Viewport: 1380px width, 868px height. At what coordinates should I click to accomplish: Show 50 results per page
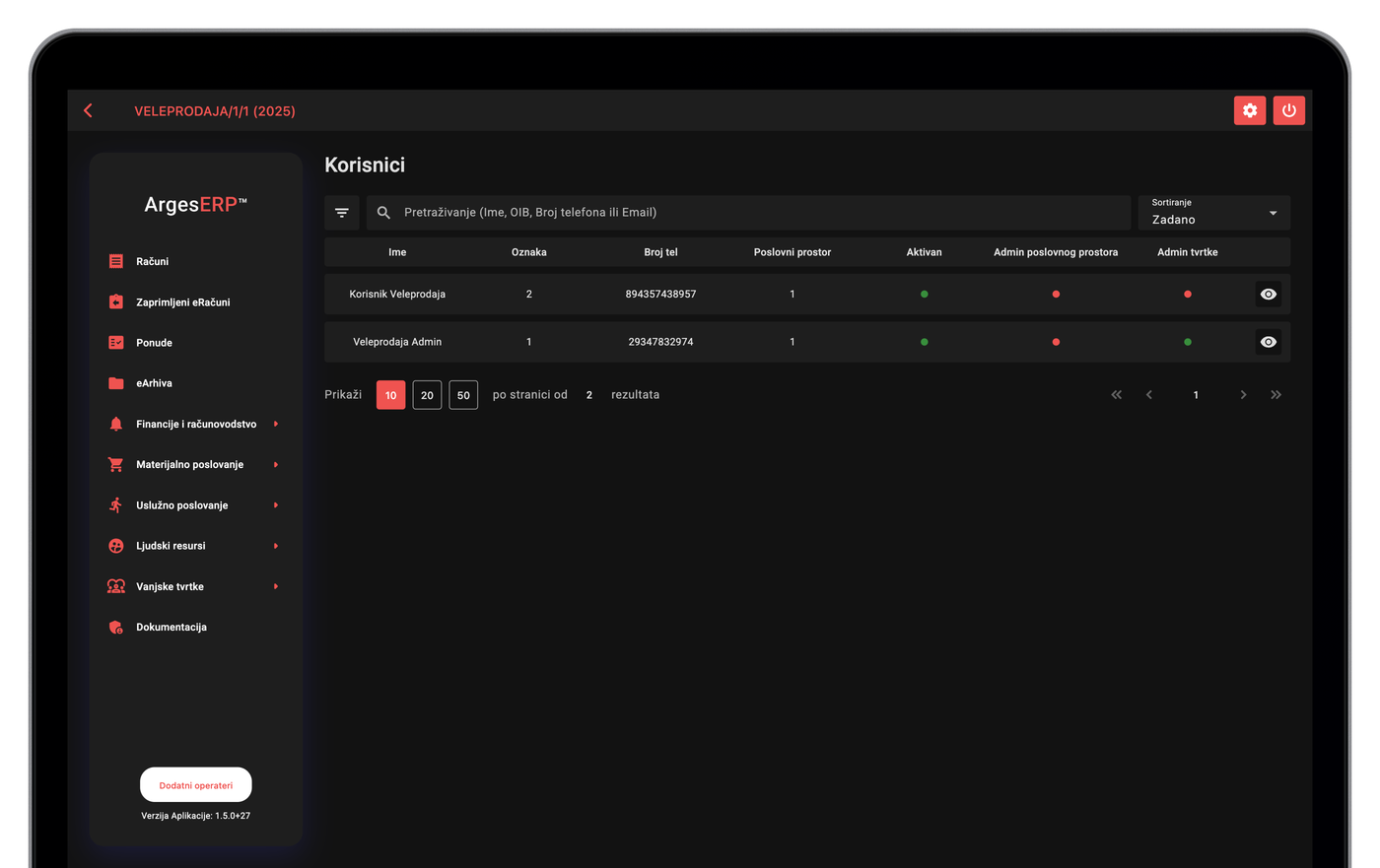pos(463,395)
